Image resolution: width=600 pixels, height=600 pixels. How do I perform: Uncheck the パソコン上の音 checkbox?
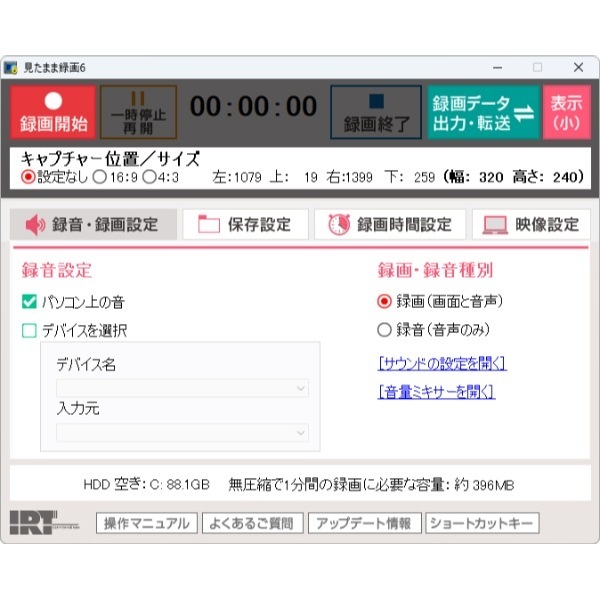[x=29, y=302]
